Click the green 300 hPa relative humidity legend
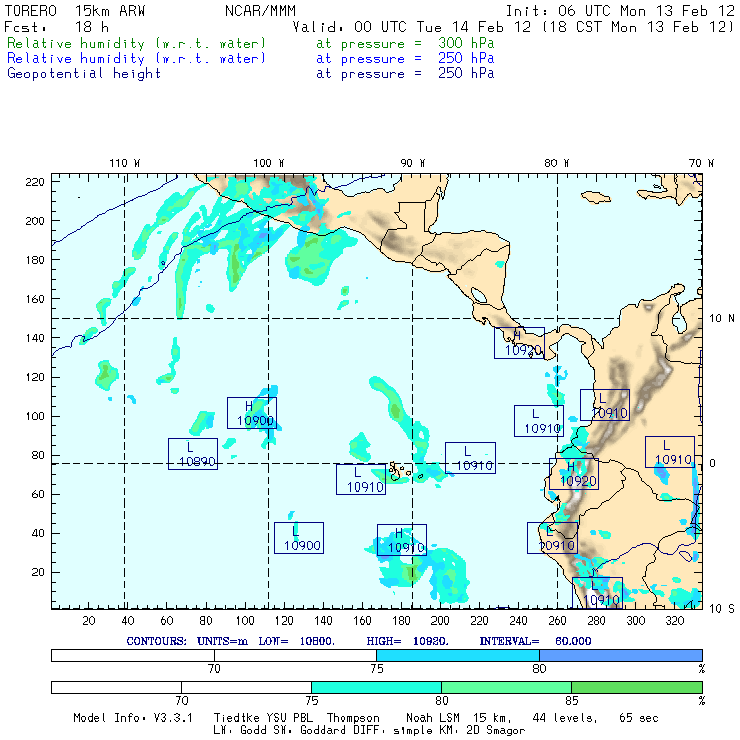The width and height of the screenshot is (740, 740). (x=137, y=44)
